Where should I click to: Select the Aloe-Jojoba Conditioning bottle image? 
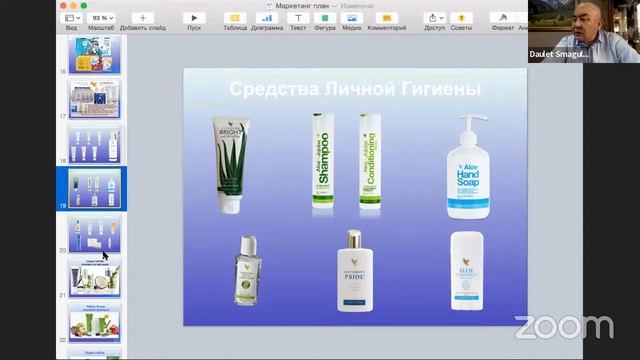[x=370, y=162]
